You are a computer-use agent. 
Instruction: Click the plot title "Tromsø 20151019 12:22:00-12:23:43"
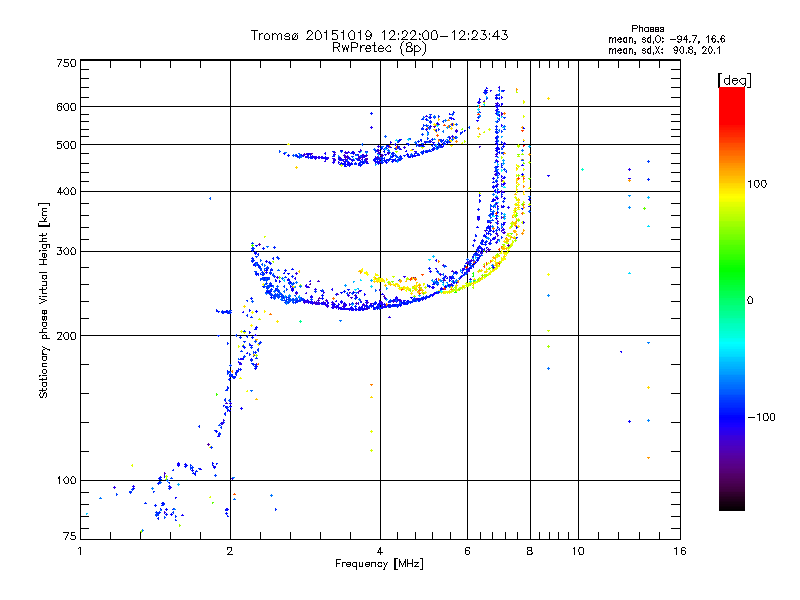(x=379, y=35)
